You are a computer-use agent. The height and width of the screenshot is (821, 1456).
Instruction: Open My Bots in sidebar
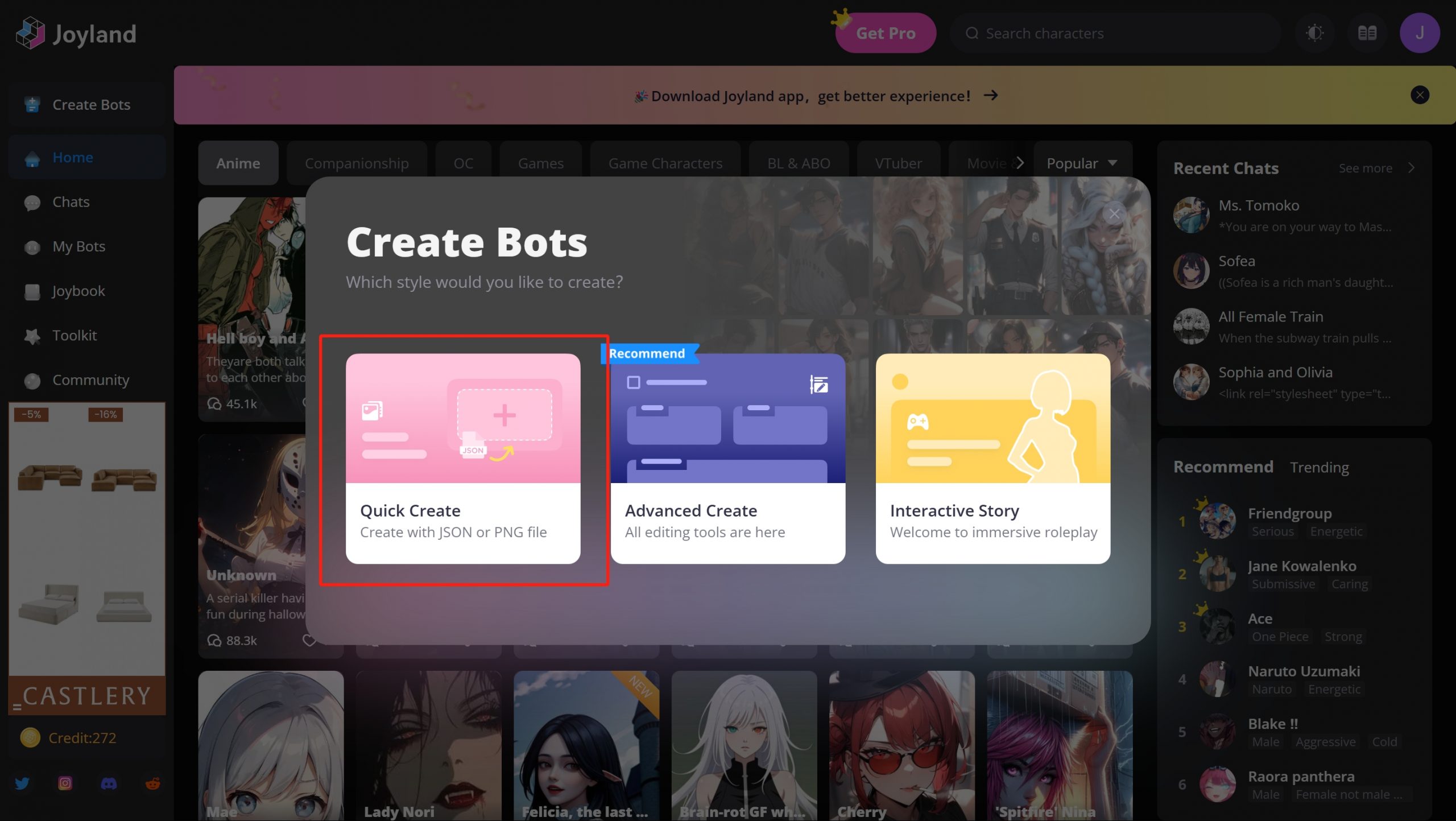[87, 246]
